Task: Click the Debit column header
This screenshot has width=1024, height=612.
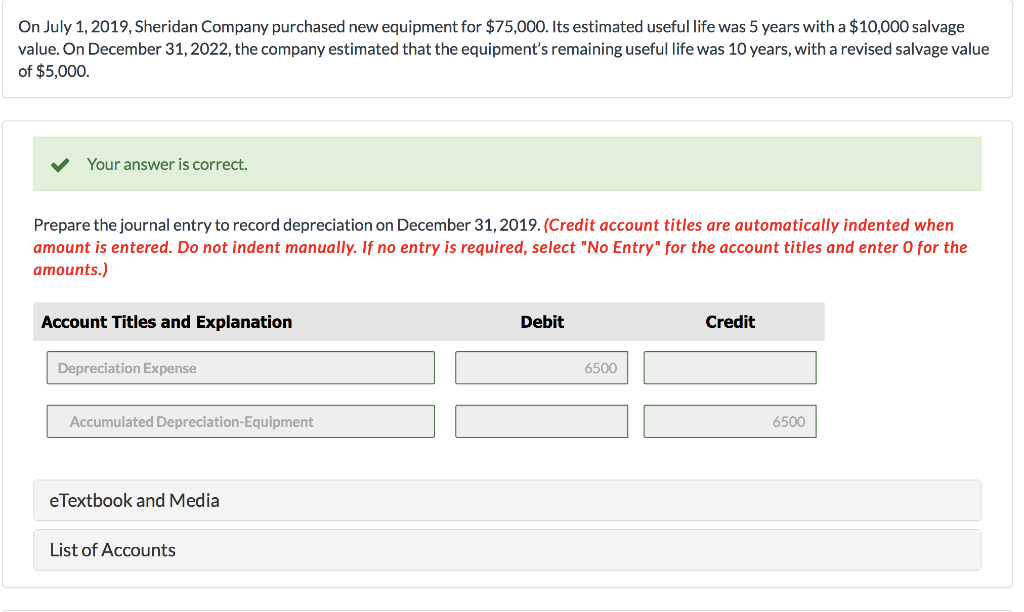Action: coord(541,321)
